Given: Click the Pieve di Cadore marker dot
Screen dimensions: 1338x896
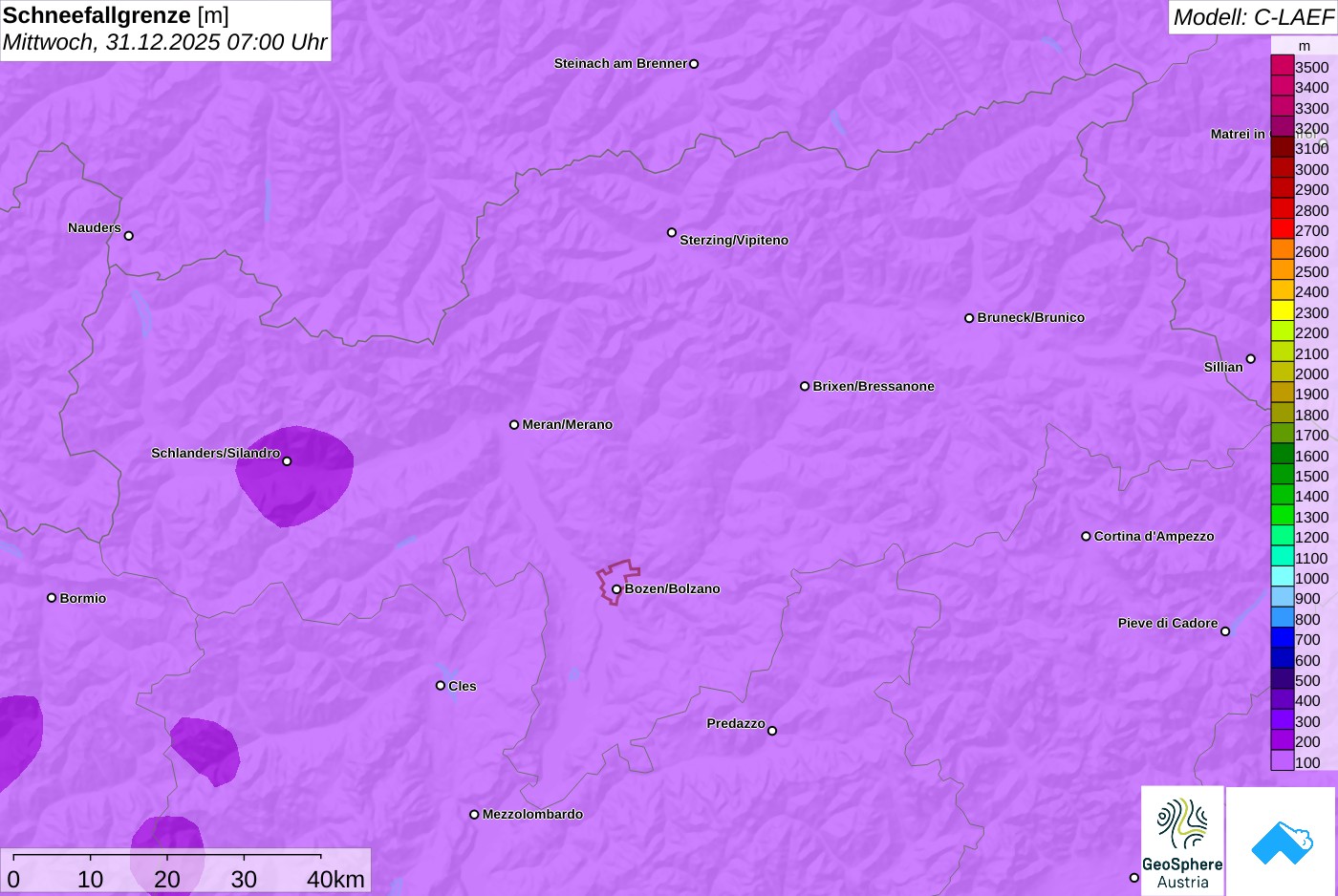Looking at the screenshot, I should [x=1225, y=631].
